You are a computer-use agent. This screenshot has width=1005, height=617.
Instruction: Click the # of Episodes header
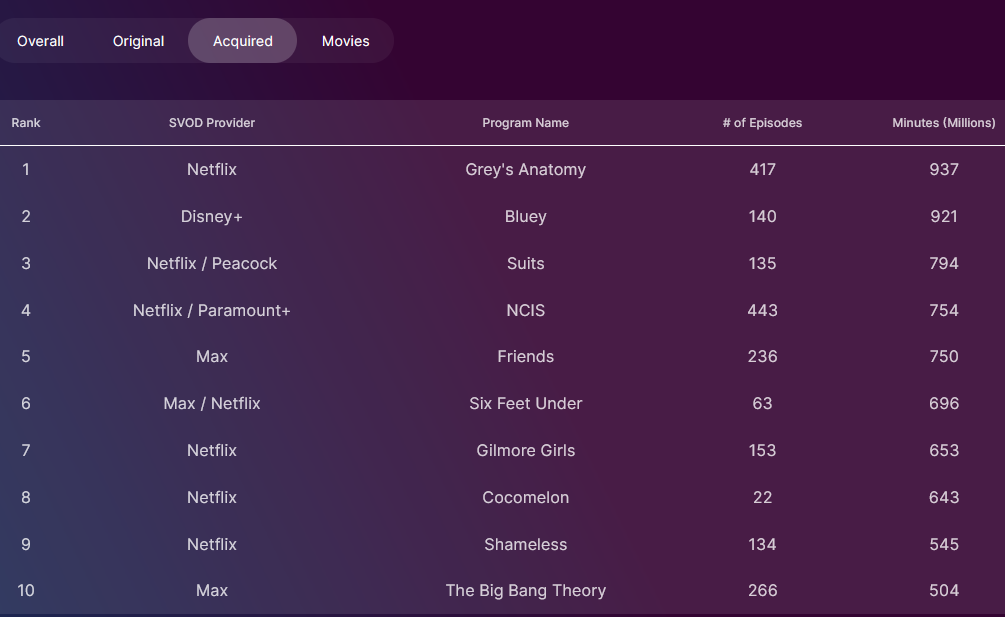tap(762, 123)
